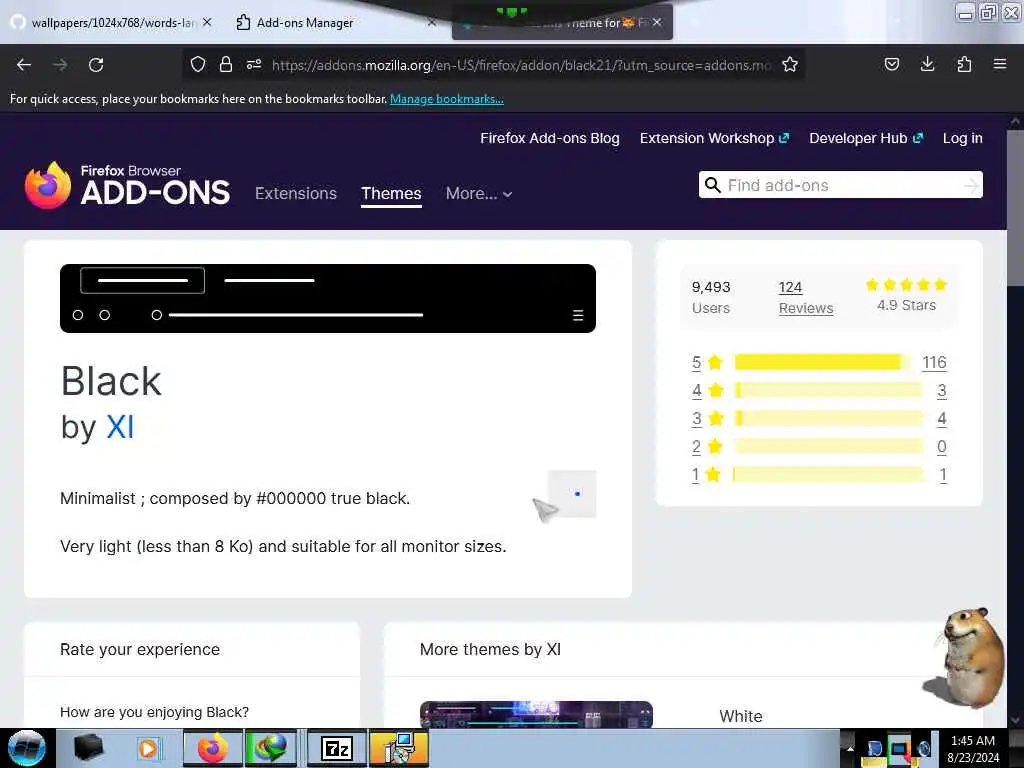Open author XI's profile
Image resolution: width=1024 pixels, height=768 pixels.
tap(120, 428)
